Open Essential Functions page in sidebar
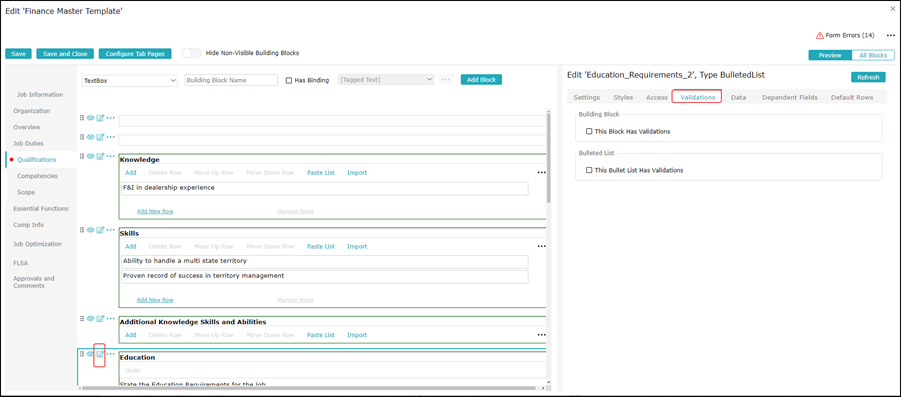This screenshot has height=397, width=901. (41, 209)
